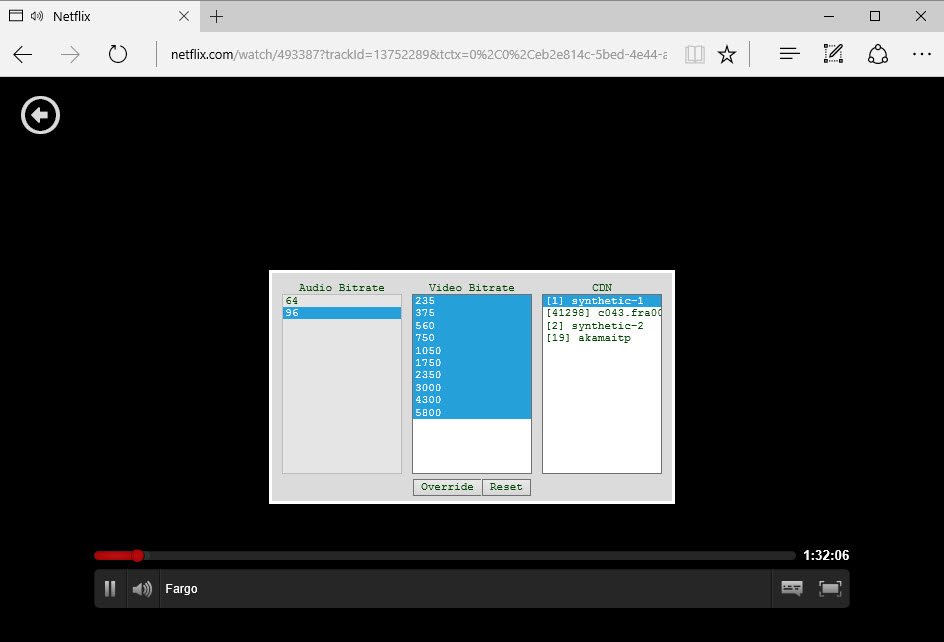Click the red playback position knob
944x642 pixels.
click(137, 555)
